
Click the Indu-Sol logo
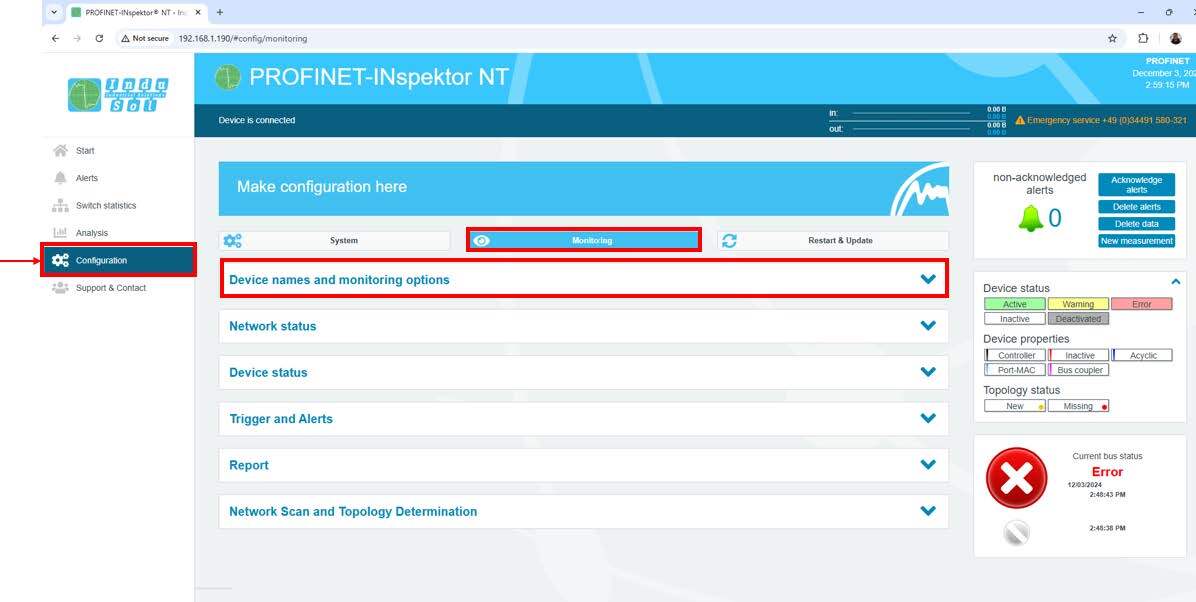pyautogui.click(x=118, y=95)
